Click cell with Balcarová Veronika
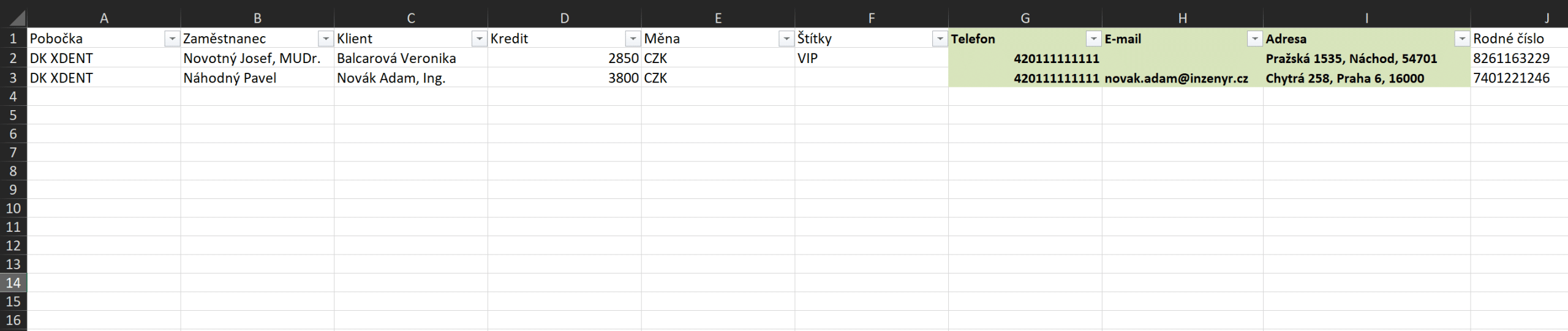Viewport: 1568px width, 331px height. click(x=396, y=59)
